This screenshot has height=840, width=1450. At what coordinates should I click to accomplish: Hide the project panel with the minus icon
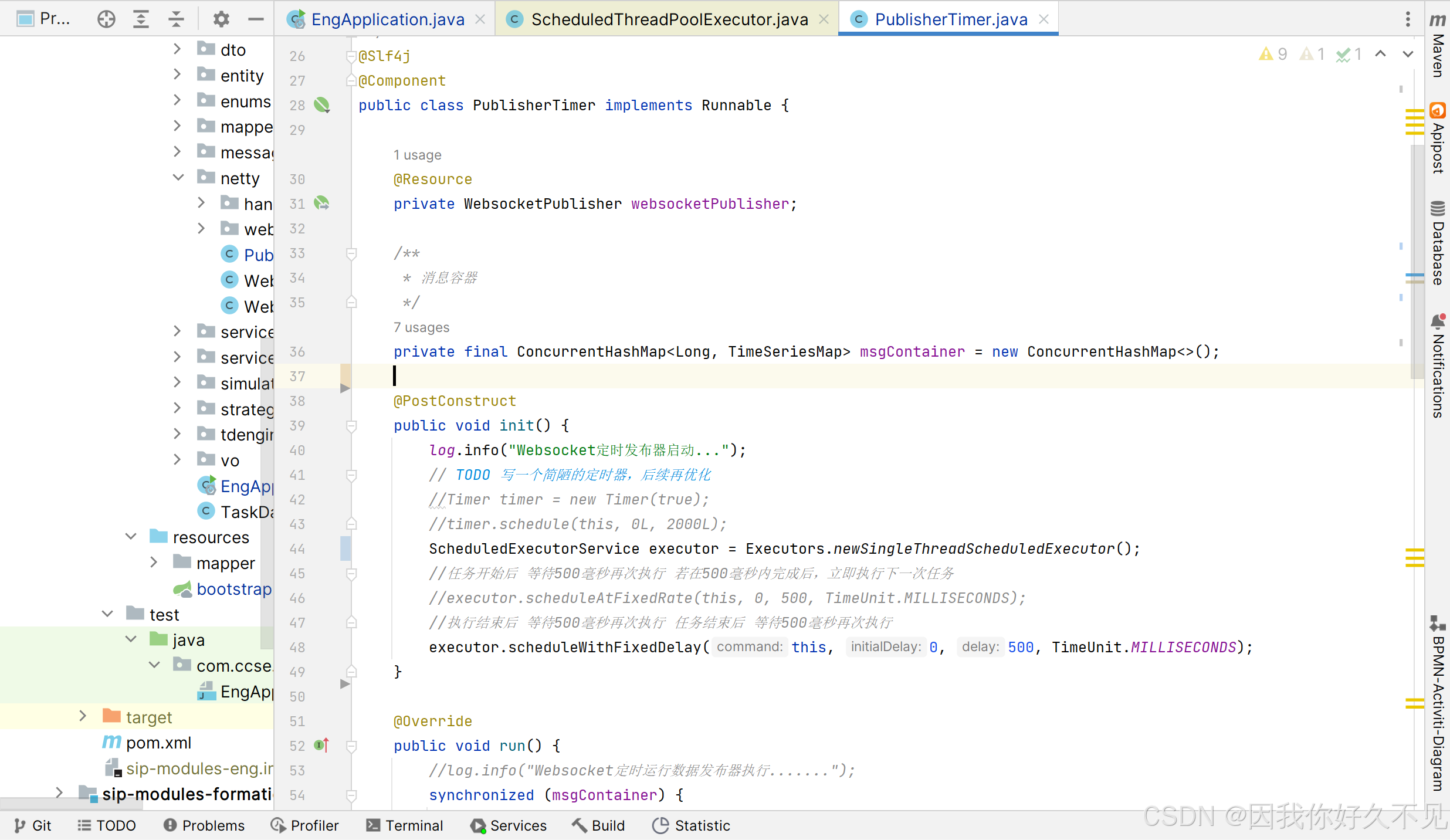pos(256,19)
